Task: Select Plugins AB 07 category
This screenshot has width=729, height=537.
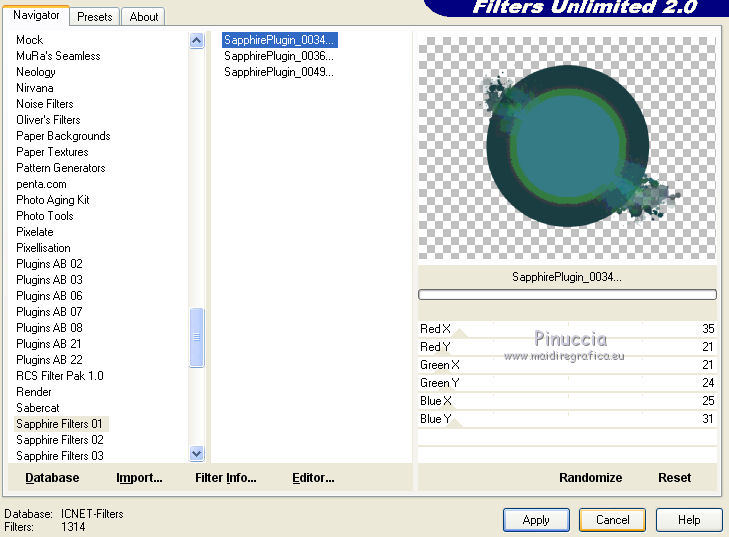Action: coord(49,312)
